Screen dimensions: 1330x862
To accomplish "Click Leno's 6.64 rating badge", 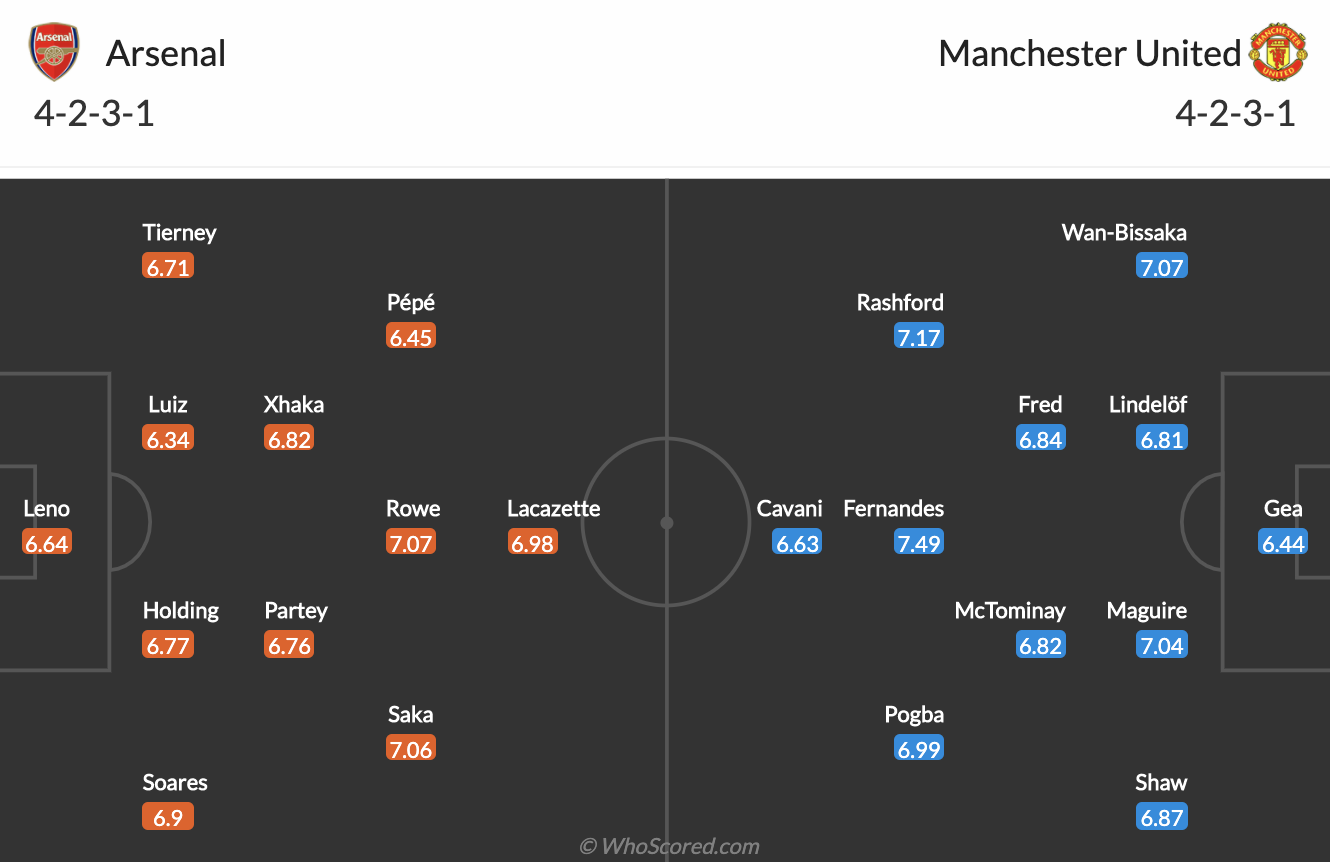I will [47, 543].
